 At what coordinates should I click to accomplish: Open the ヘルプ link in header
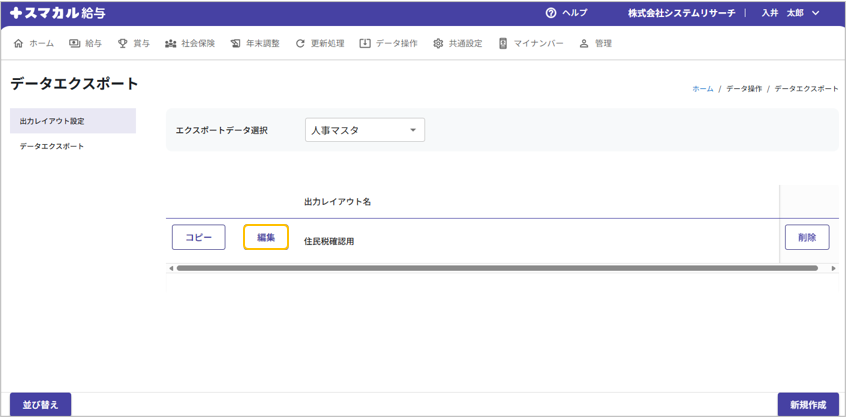pyautogui.click(x=575, y=13)
